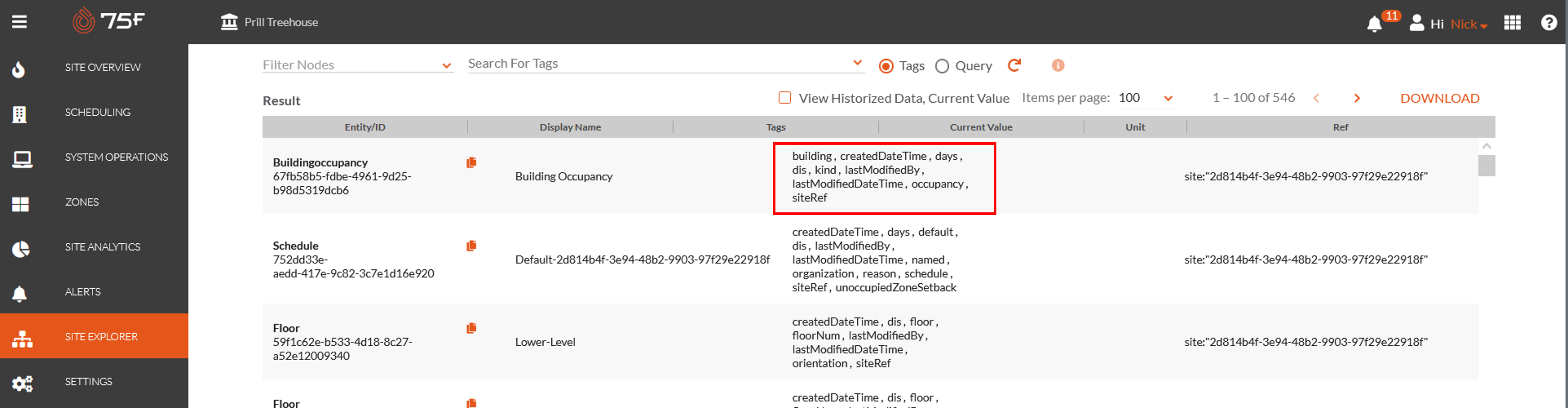Click the Scheduling building icon
Viewport: 1568px width, 408px height.
(x=20, y=114)
